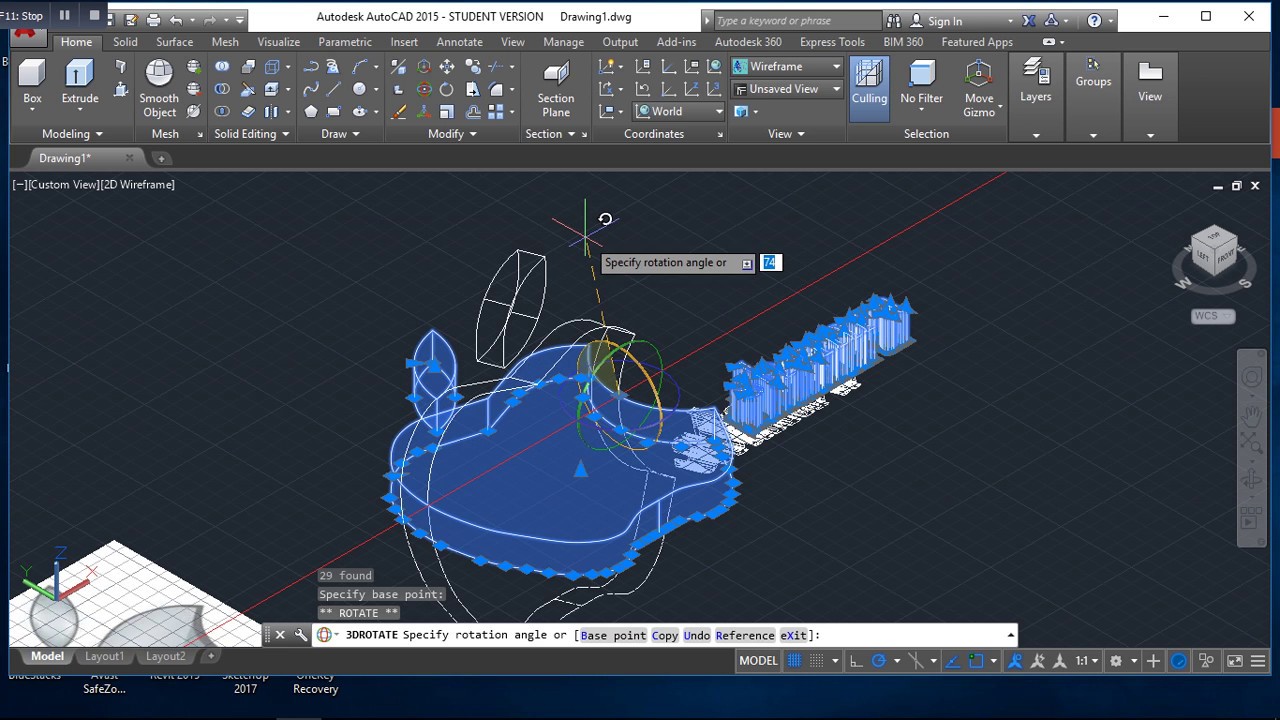Switch to the Visualize ribbon tab
This screenshot has width=1280, height=720.
click(278, 42)
